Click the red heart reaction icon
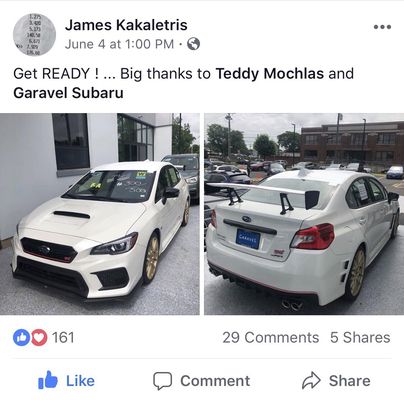Viewport: 404px width, 400px height. pos(39,338)
